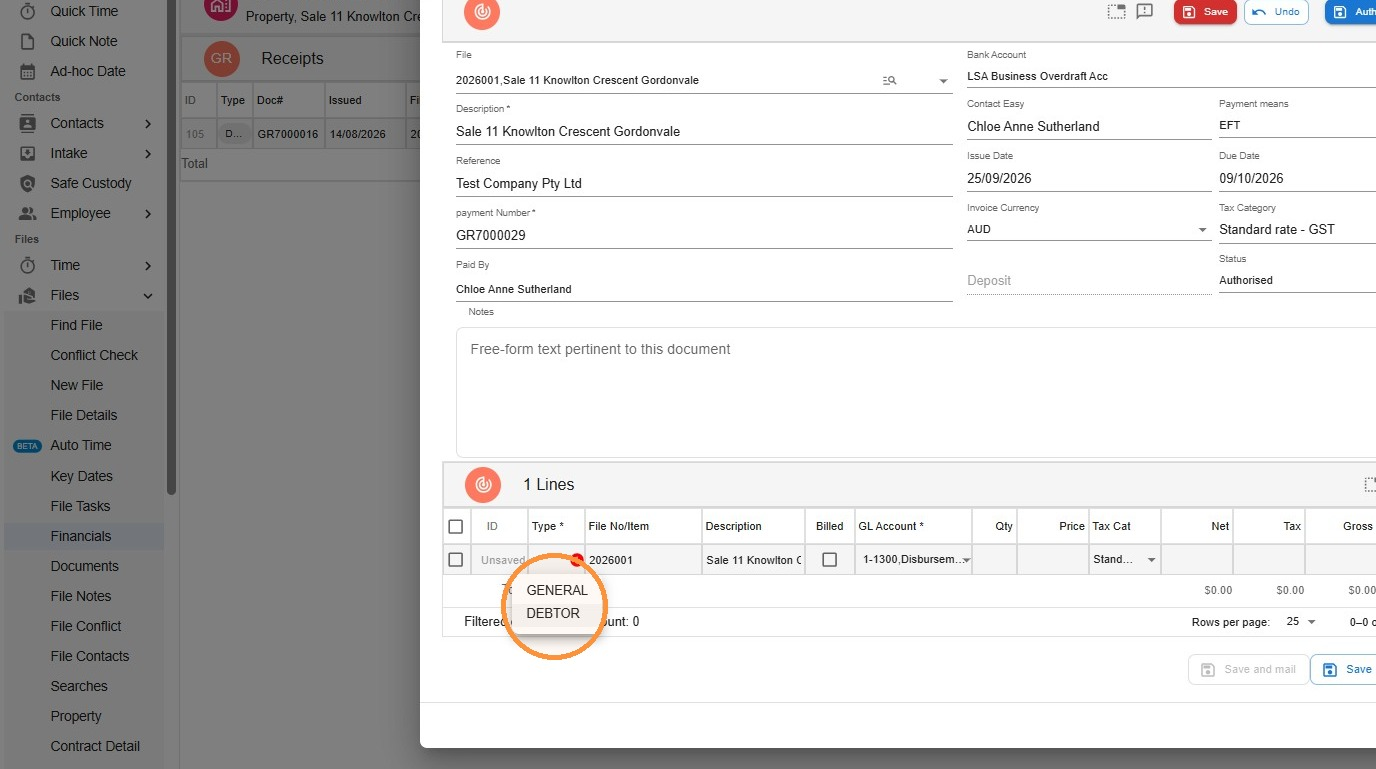
Task: Expand the Intake sidebar submenu chevron
Action: [x=148, y=154]
